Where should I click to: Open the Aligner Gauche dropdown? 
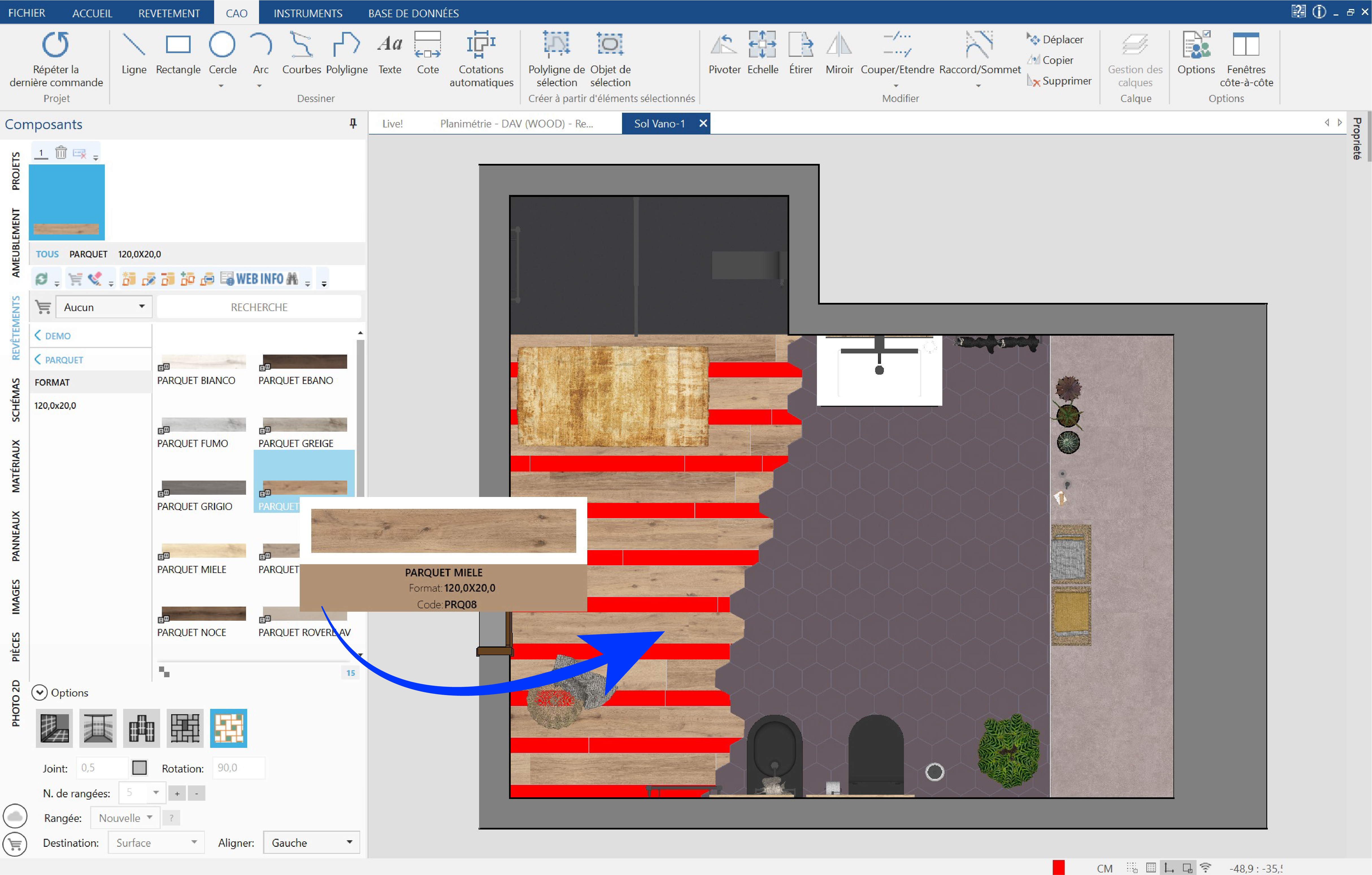(x=312, y=843)
